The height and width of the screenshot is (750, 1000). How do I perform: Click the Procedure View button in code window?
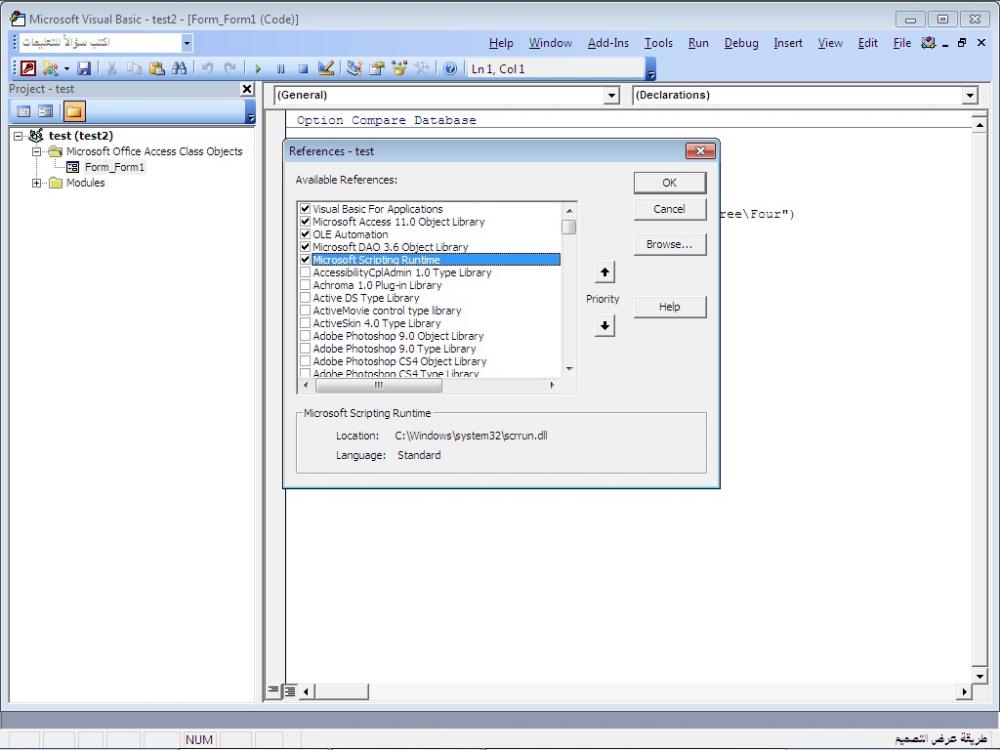274,691
